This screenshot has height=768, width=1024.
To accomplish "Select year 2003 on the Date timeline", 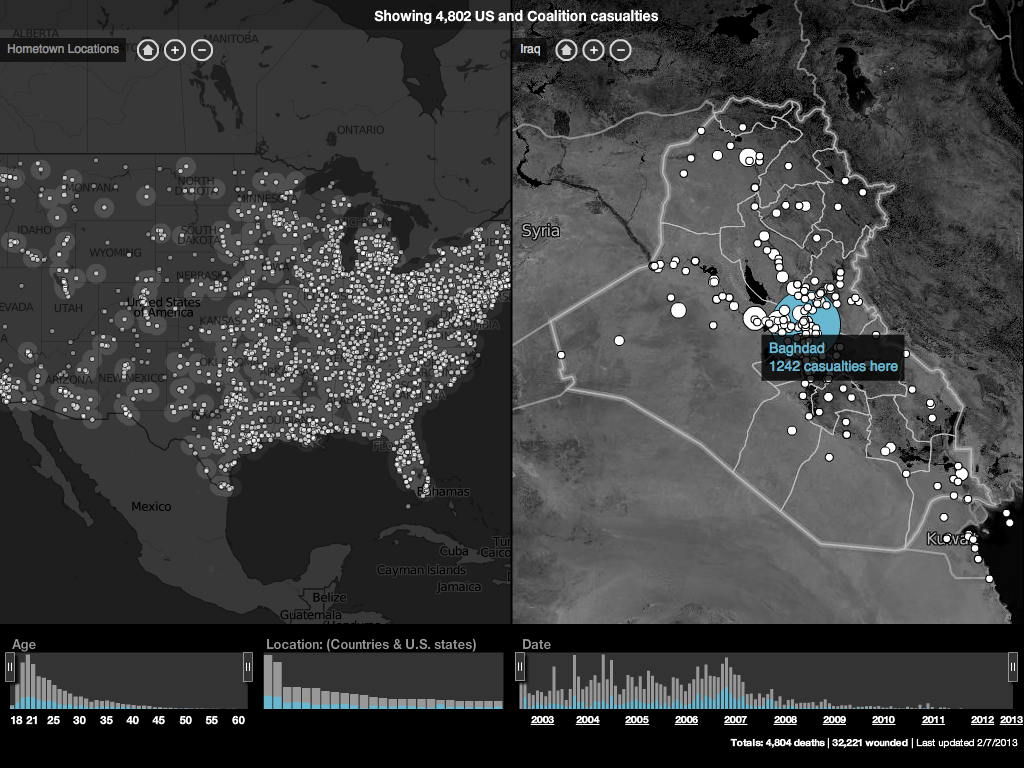I will click(542, 720).
